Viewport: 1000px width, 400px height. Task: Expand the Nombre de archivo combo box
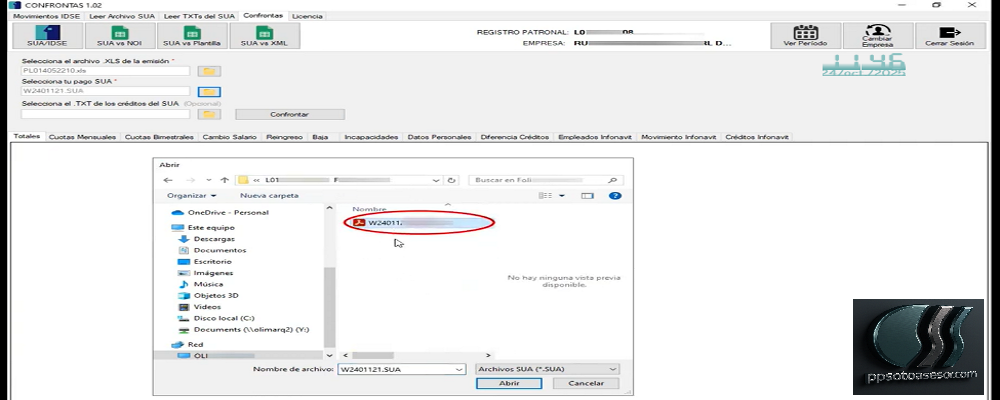coord(458,369)
